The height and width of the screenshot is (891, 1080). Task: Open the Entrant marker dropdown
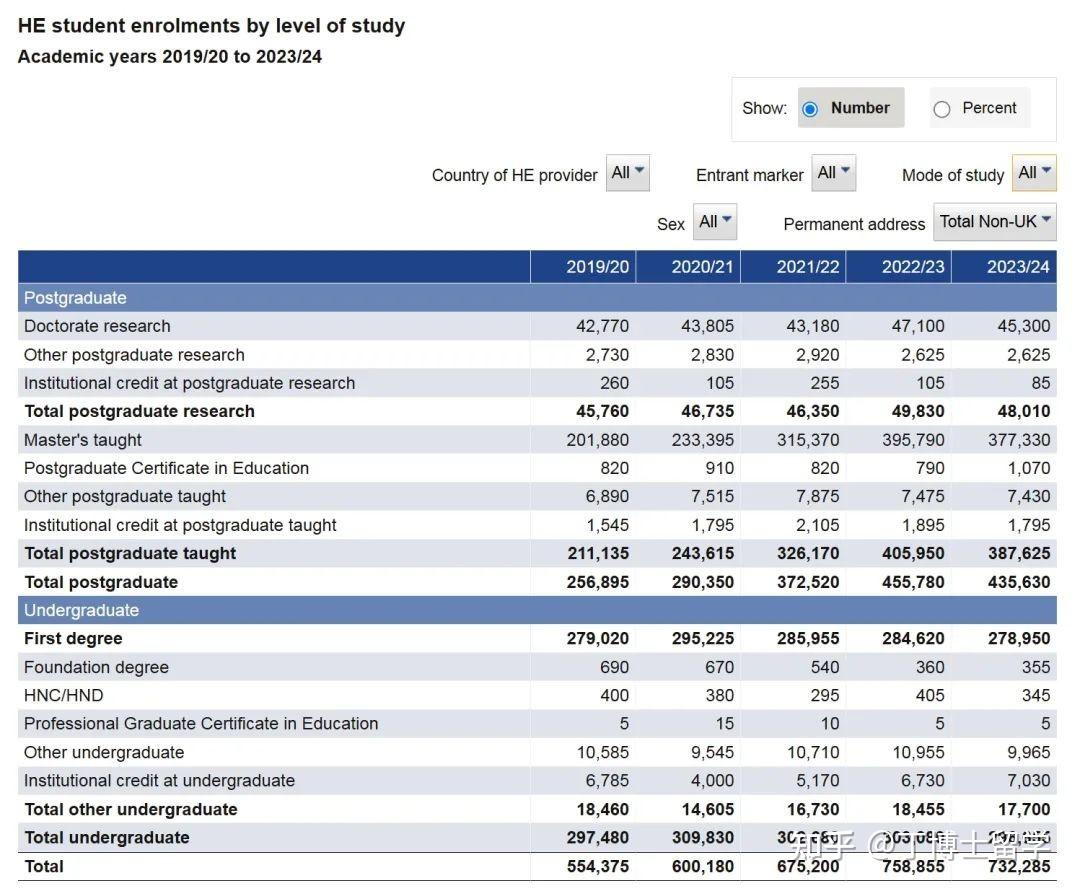coord(834,173)
